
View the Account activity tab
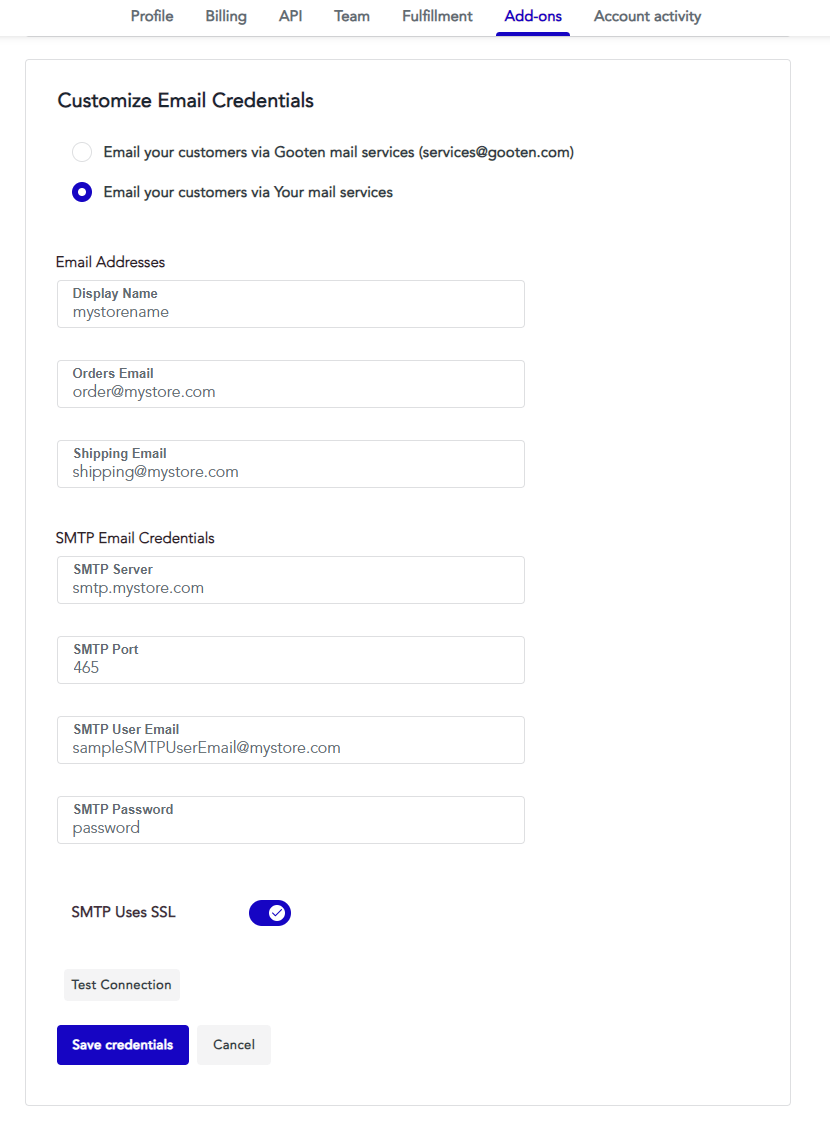[647, 16]
